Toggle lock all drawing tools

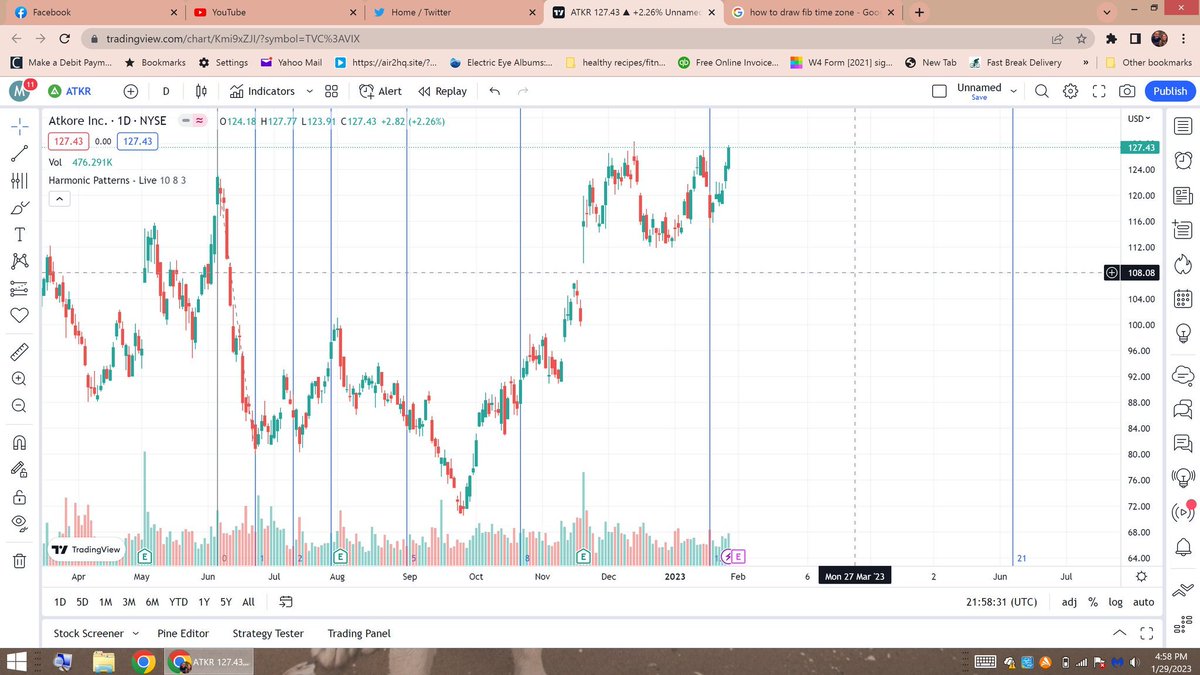pos(19,497)
